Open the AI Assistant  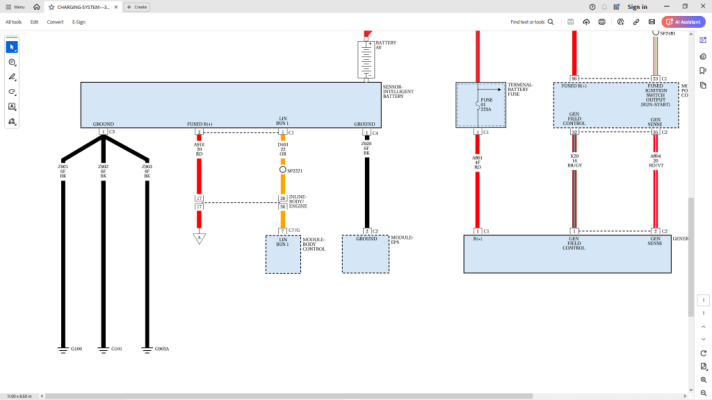[x=683, y=22]
